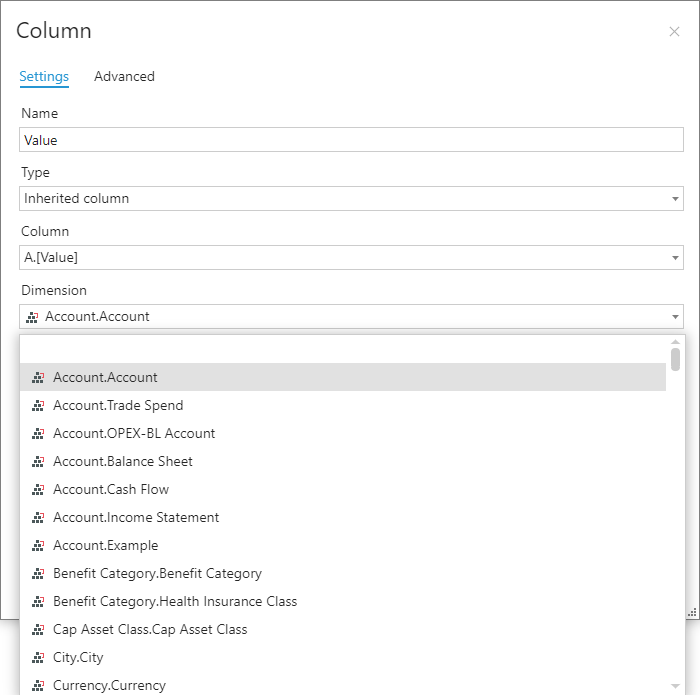Select Benefit Category.Health Insurance Class
700x695 pixels.
[x=175, y=602]
